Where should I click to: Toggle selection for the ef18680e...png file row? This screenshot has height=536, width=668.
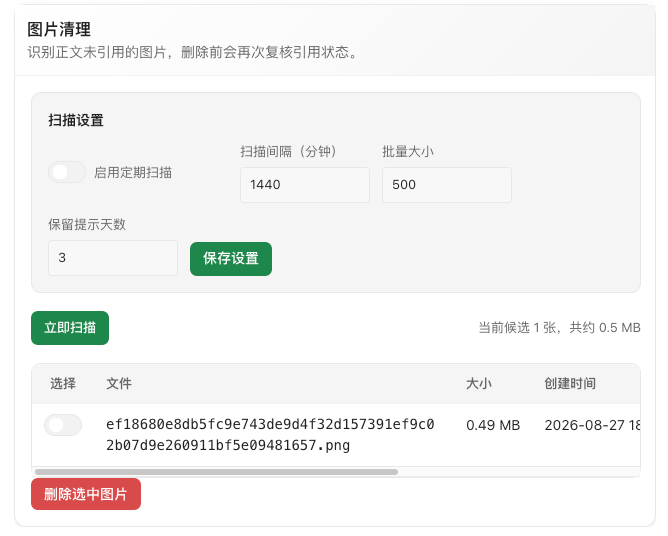click(63, 425)
